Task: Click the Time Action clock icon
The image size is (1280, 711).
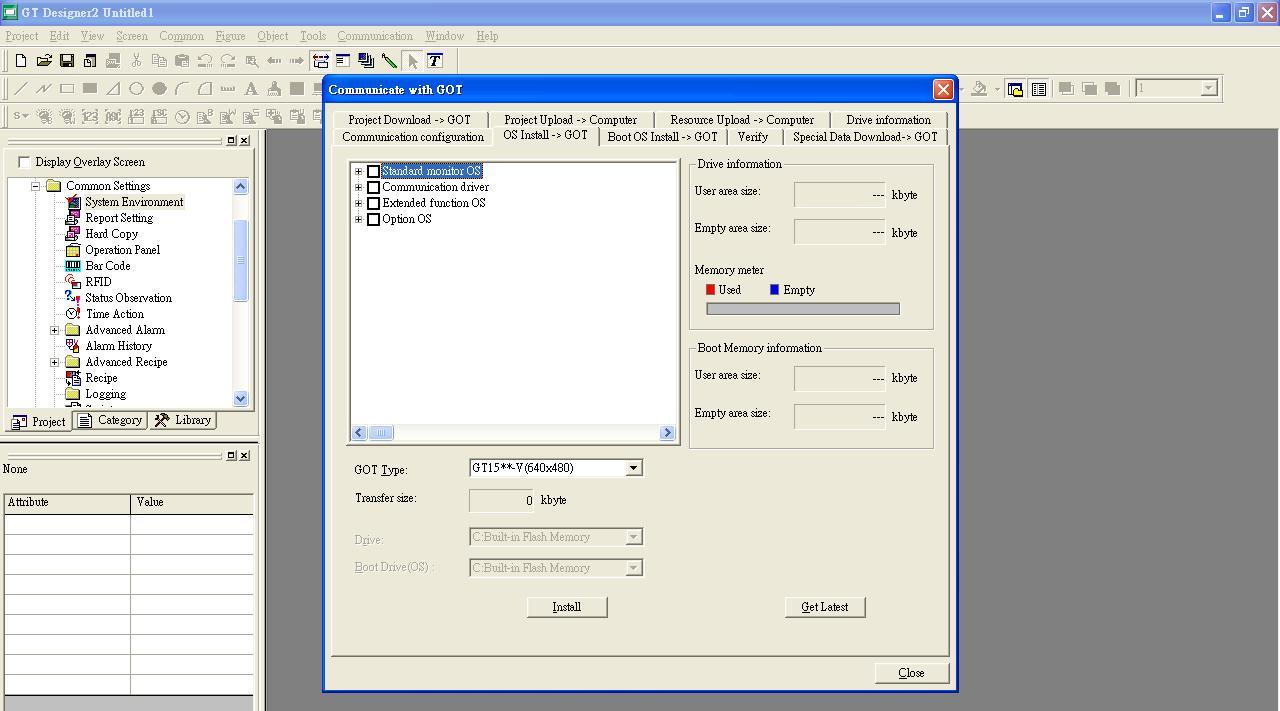Action: tap(73, 314)
